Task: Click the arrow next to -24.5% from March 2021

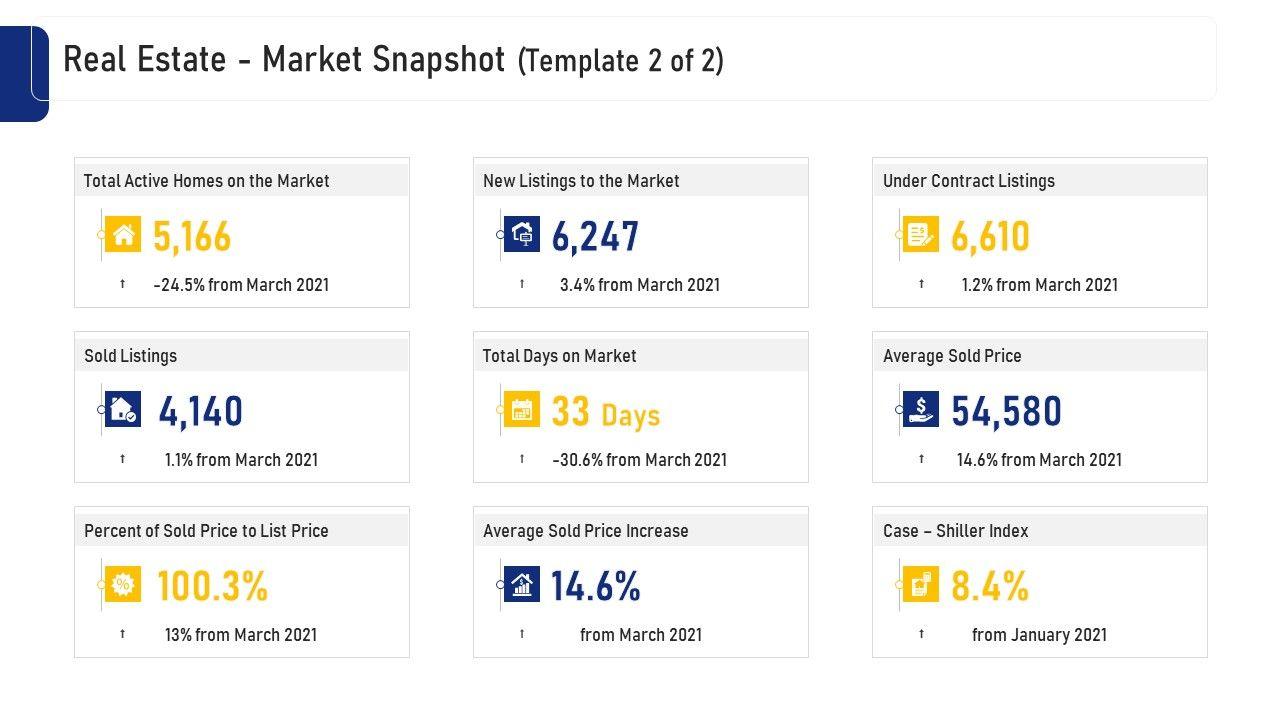Action: point(123,284)
